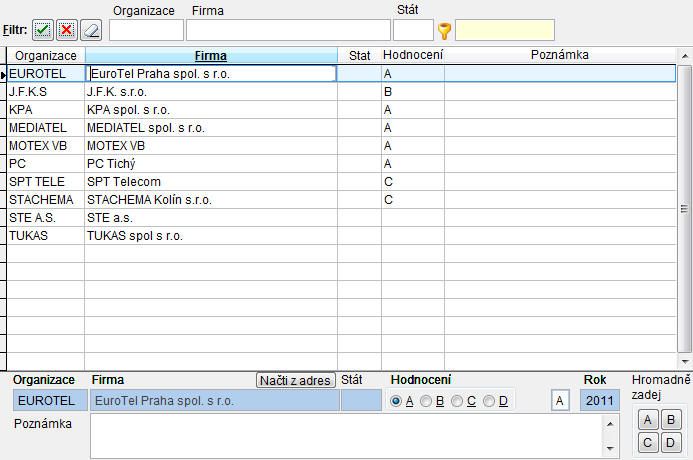Cancel filter with red X icon

pyautogui.click(x=67, y=30)
